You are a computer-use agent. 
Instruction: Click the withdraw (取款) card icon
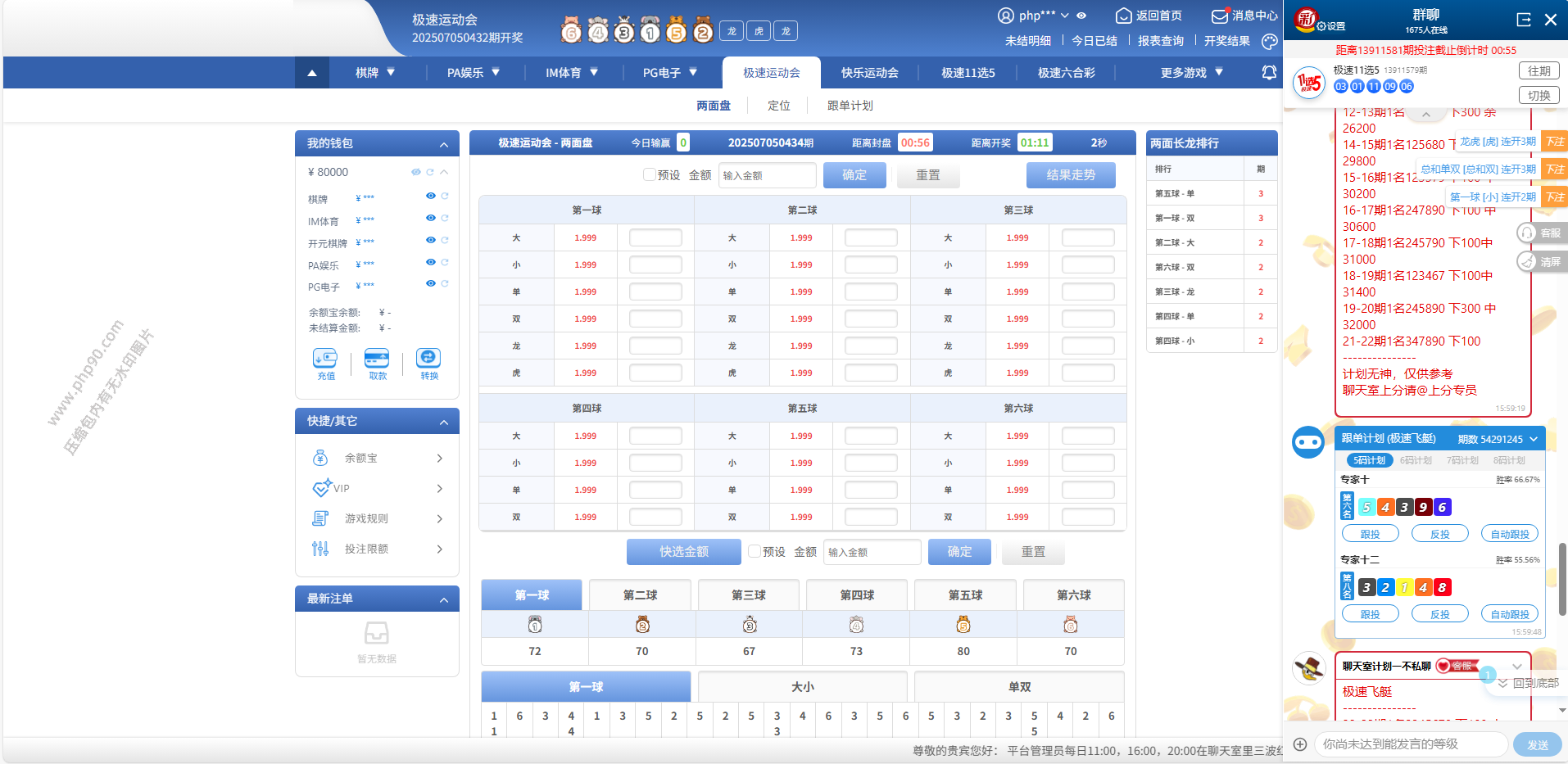coord(377,359)
